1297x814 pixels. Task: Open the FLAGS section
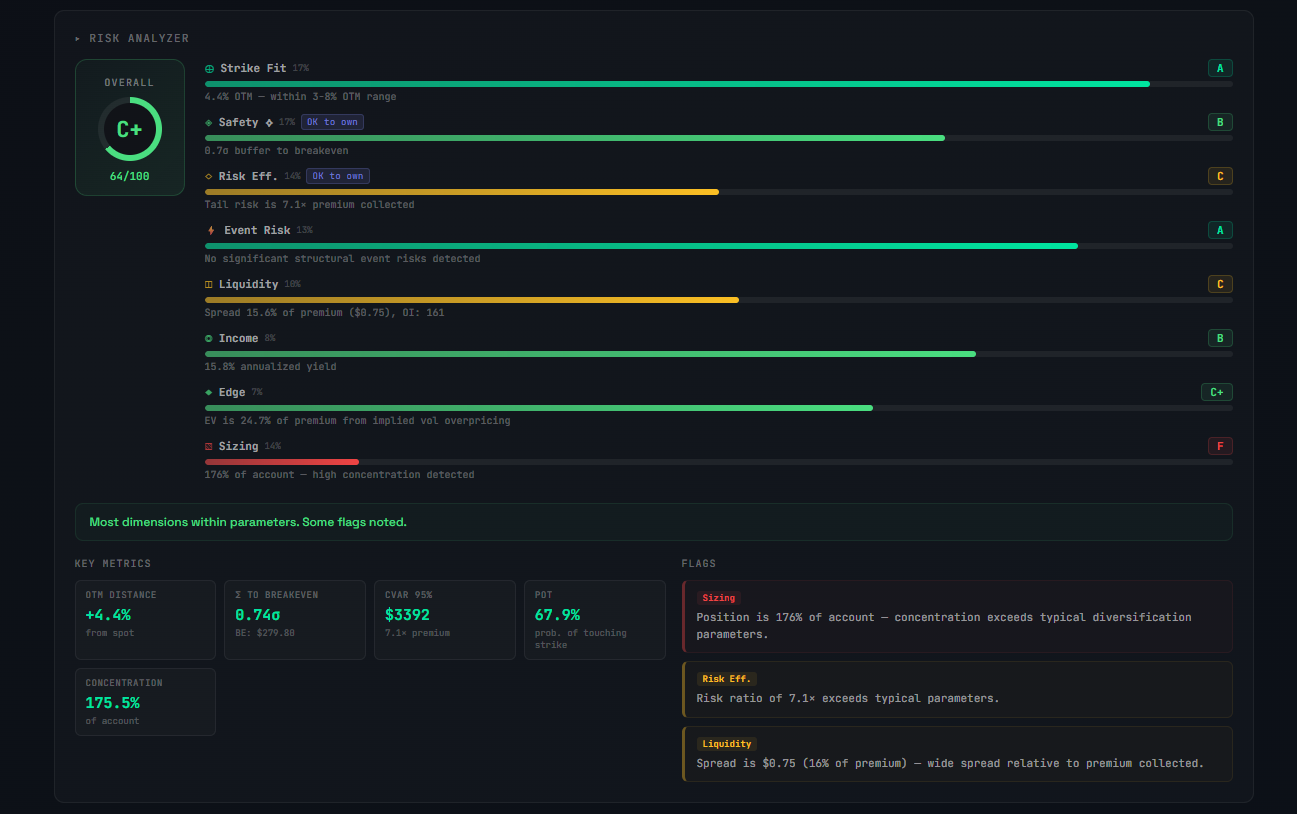[x=698, y=563]
